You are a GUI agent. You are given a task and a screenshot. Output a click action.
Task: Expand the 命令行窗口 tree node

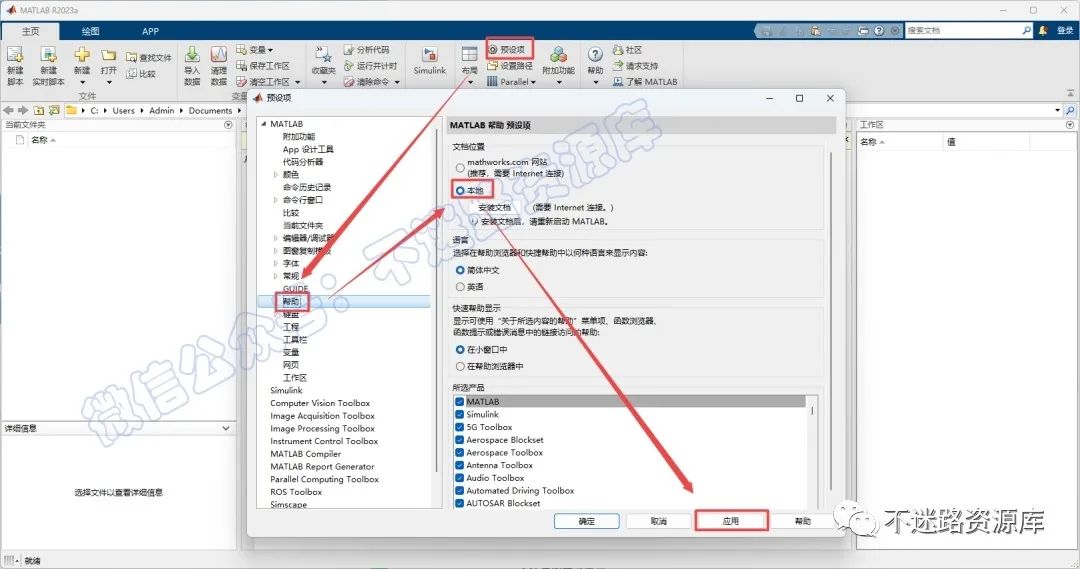[x=276, y=200]
